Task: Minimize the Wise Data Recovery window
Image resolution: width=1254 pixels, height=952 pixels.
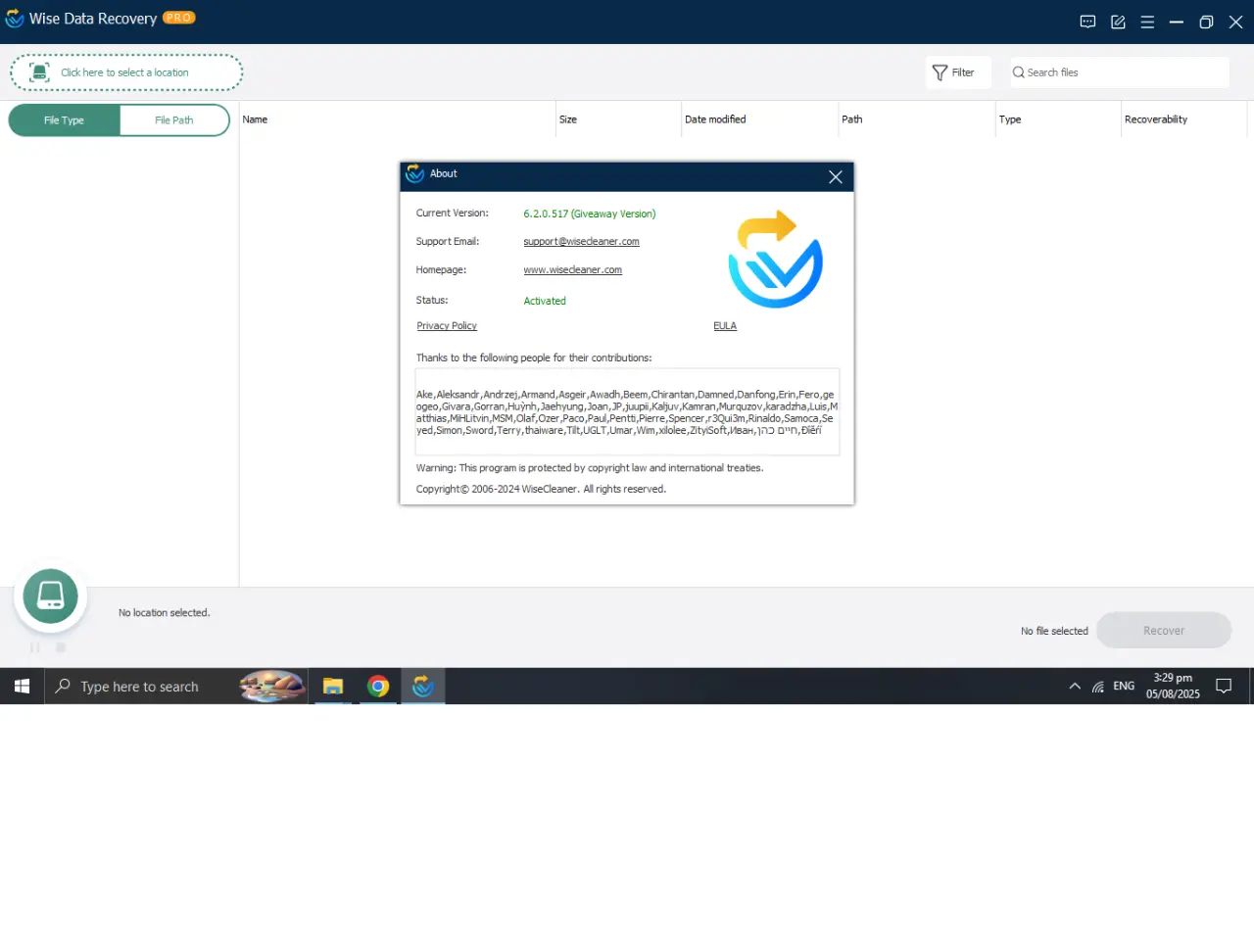Action: pyautogui.click(x=1177, y=22)
